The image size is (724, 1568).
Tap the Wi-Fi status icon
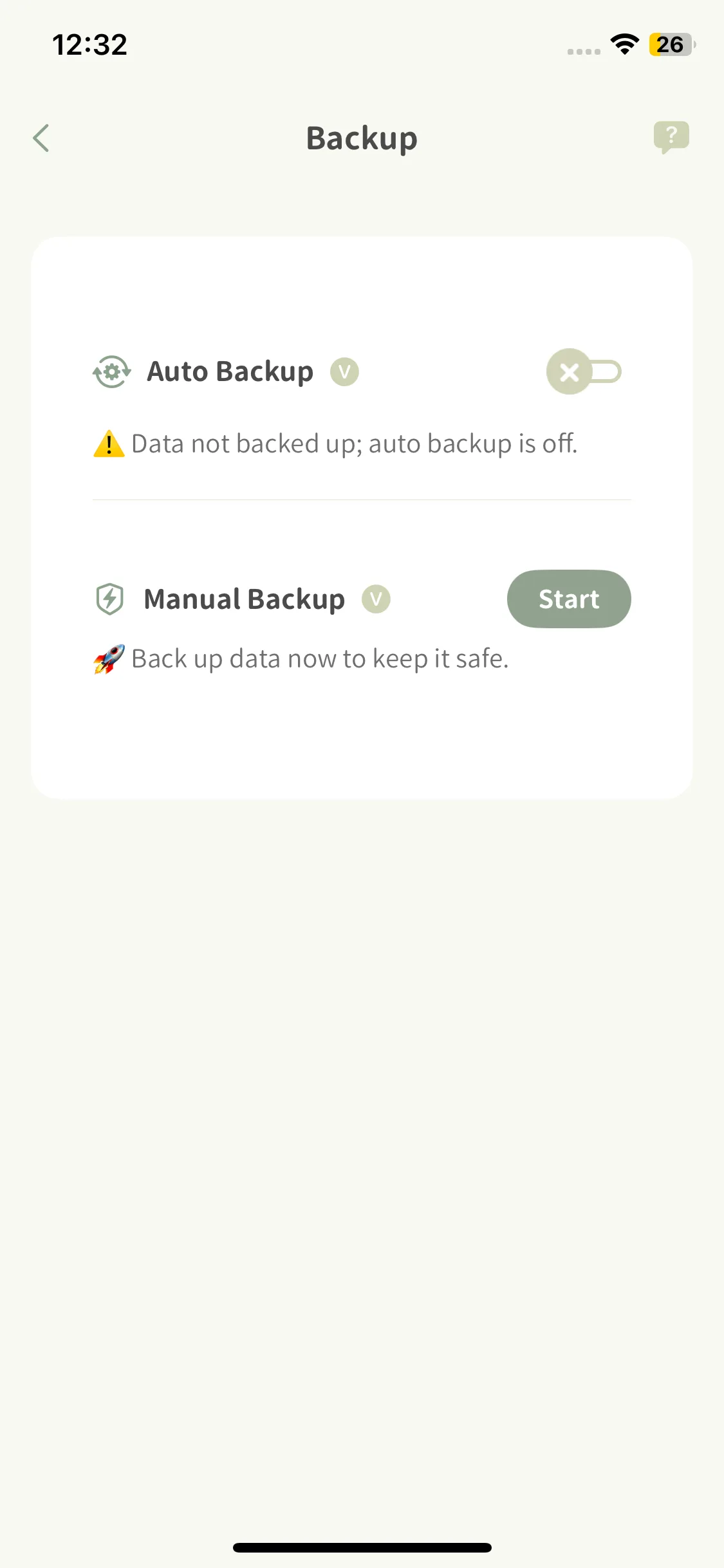624,44
